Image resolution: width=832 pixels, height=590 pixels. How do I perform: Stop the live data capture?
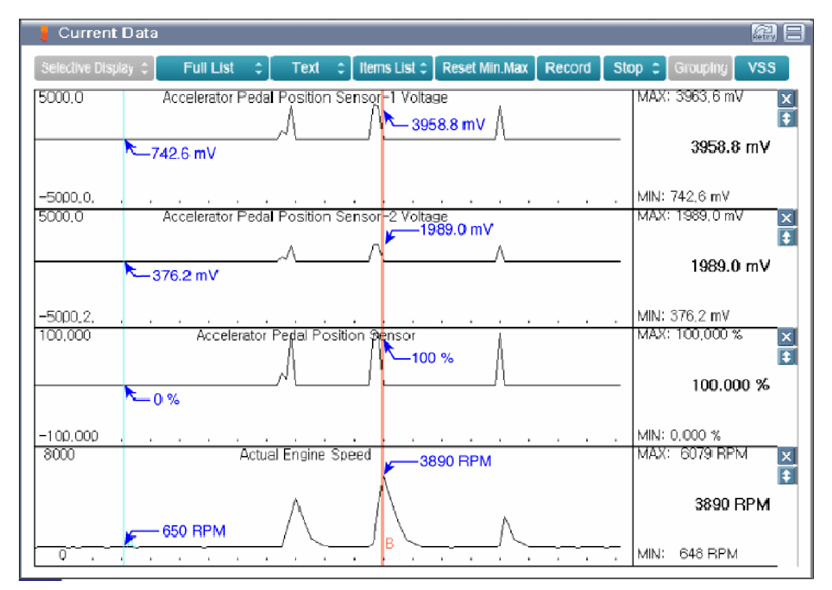pyautogui.click(x=635, y=68)
